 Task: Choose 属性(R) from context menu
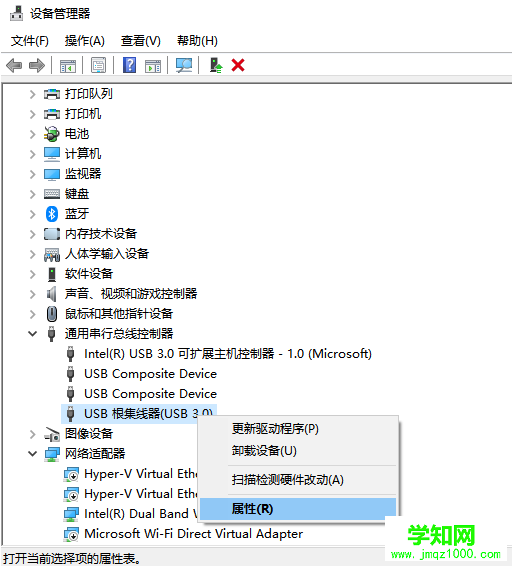tap(298, 509)
